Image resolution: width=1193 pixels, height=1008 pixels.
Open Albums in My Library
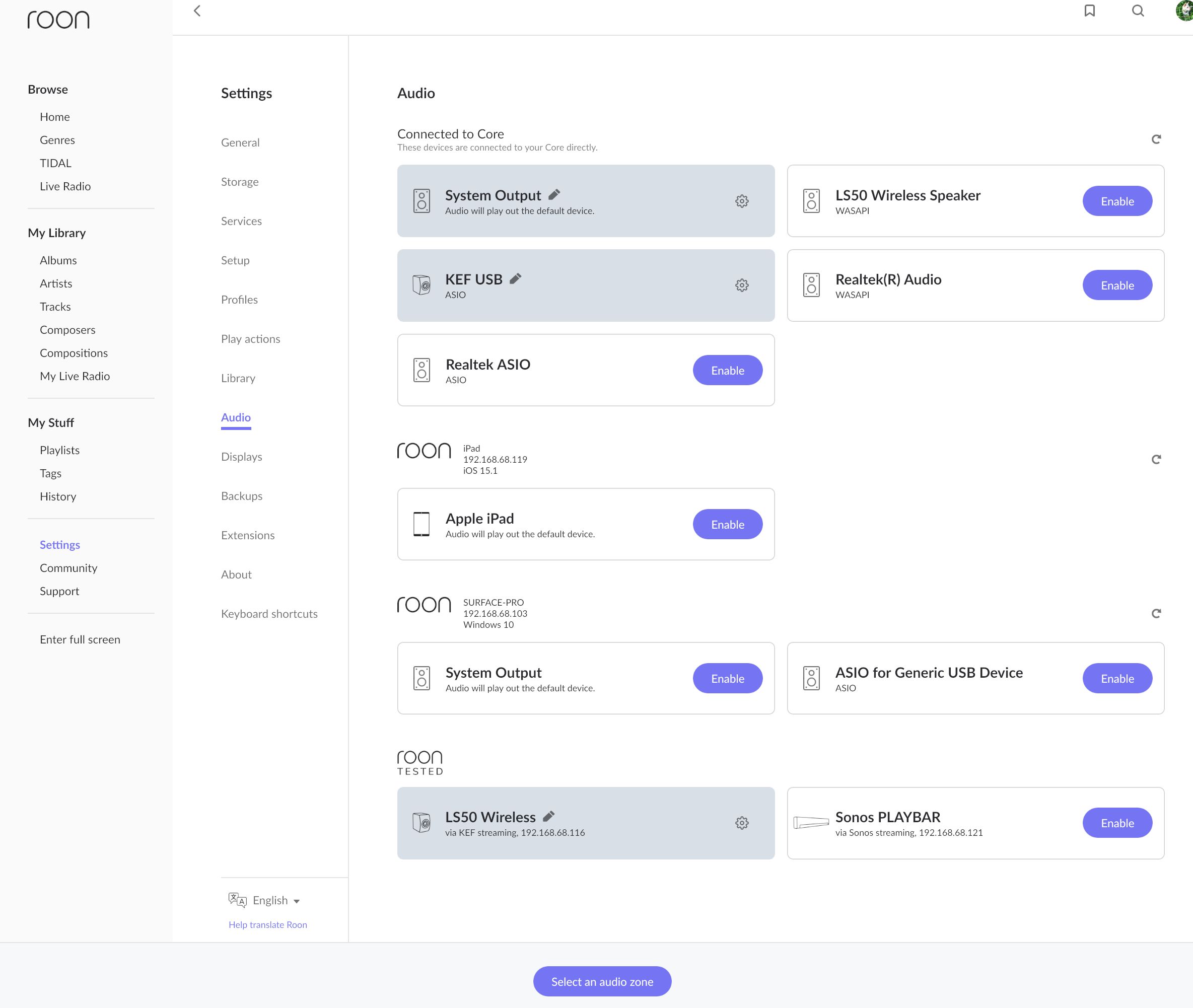click(58, 261)
